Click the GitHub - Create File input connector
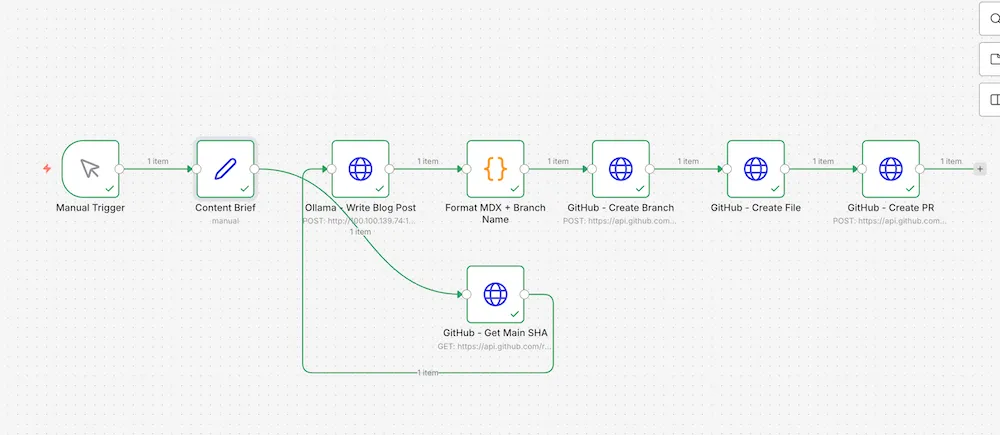 pyautogui.click(x=727, y=169)
